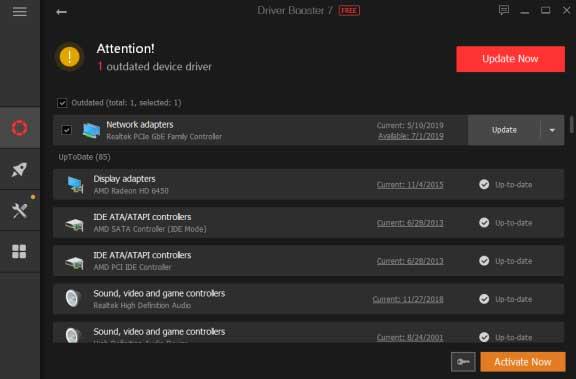Click the up-to-date checkmark for Realtek Audio

tap(484, 299)
